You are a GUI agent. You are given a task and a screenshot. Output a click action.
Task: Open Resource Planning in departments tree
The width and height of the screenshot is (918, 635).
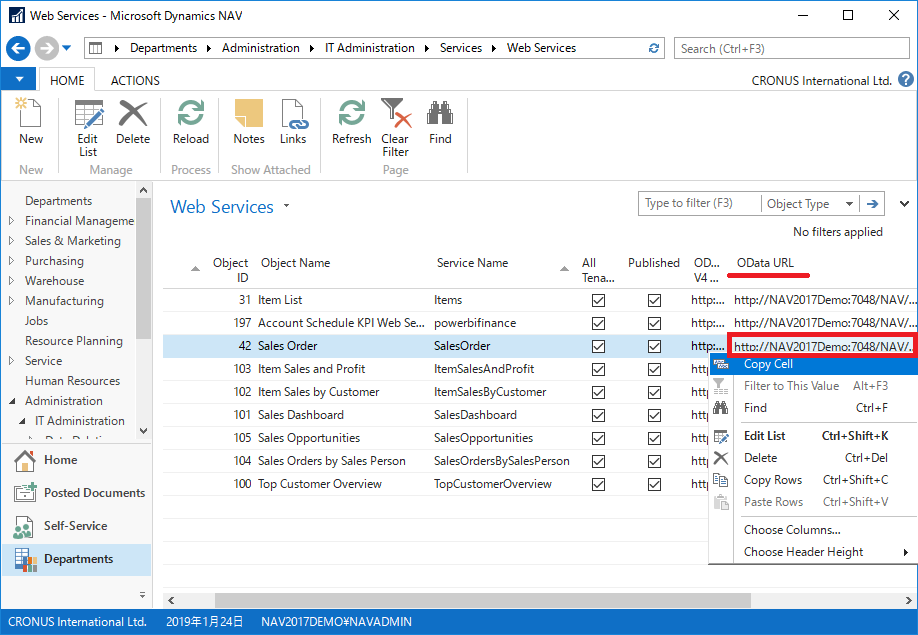(74, 341)
